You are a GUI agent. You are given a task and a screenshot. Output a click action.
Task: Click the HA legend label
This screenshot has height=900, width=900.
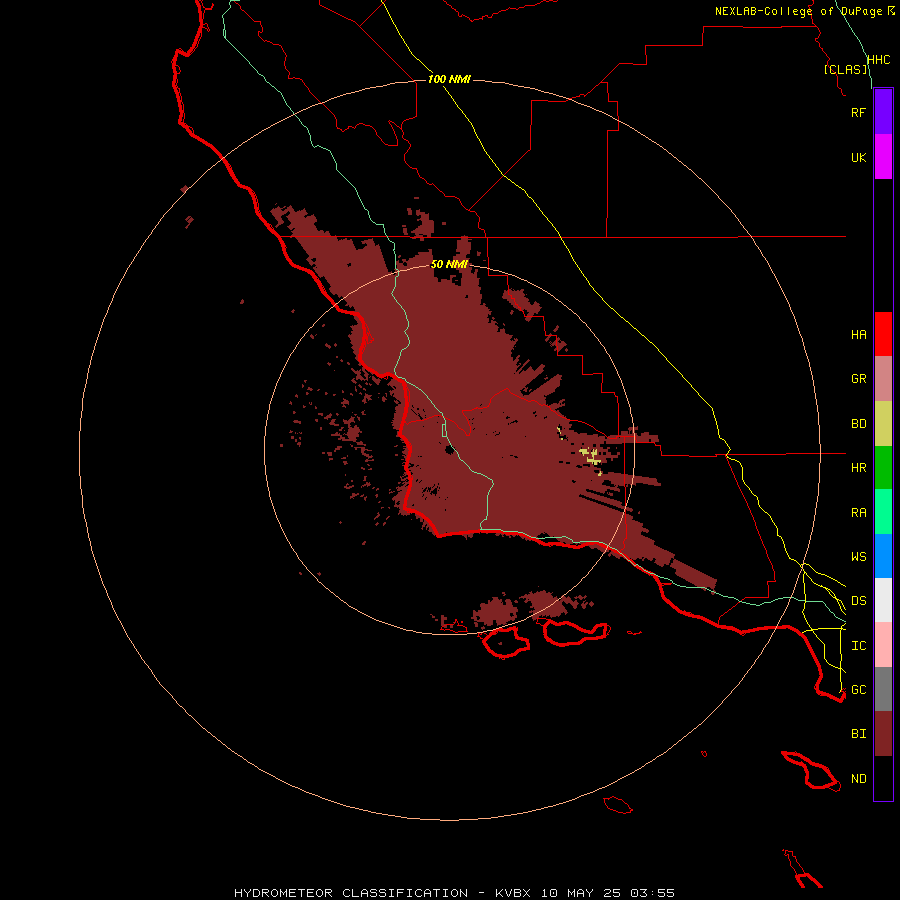point(858,334)
